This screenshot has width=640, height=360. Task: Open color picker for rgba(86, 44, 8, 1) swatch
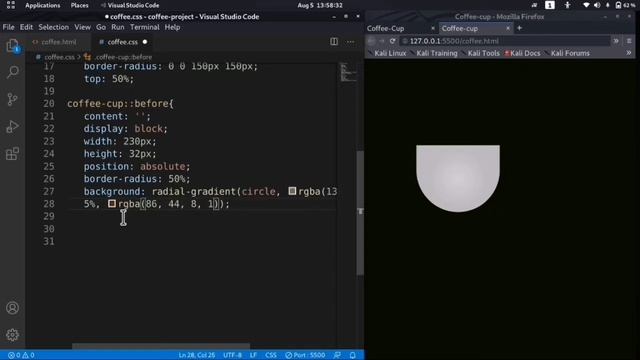112,203
